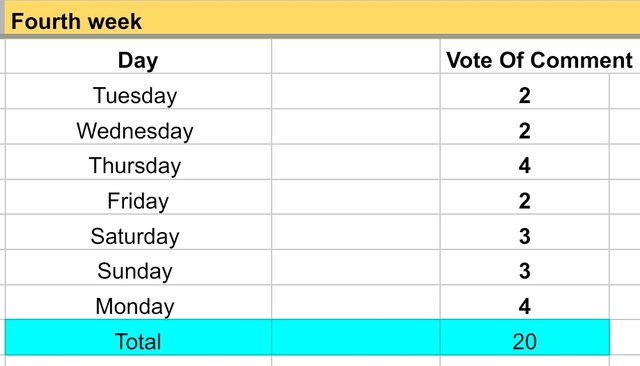640x366 pixels.
Task: Select the Total label cell
Action: pos(138,337)
